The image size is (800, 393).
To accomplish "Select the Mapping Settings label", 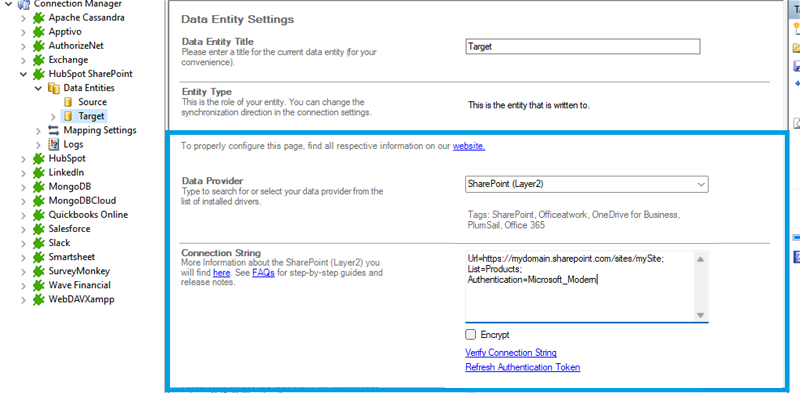I will click(100, 130).
